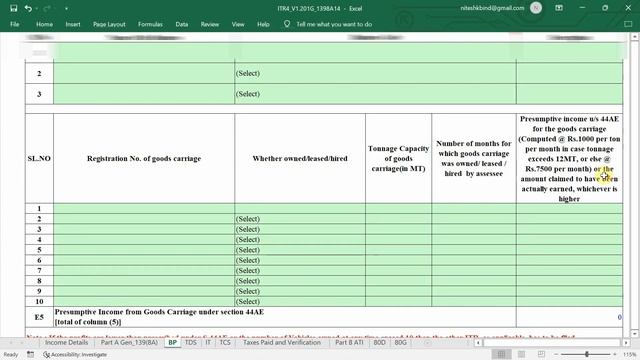Open the Formulas ribbon tab
The image size is (640, 360).
[x=150, y=24]
